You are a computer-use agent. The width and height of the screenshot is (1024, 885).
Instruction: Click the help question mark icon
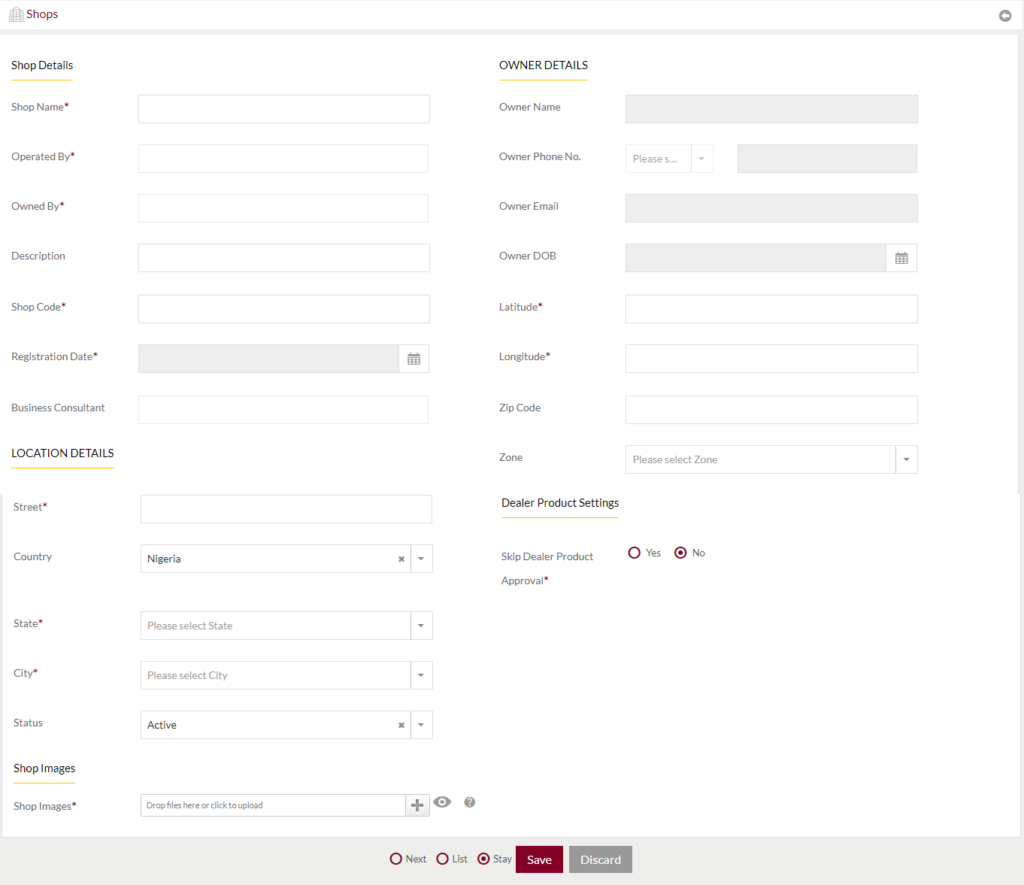coord(470,802)
